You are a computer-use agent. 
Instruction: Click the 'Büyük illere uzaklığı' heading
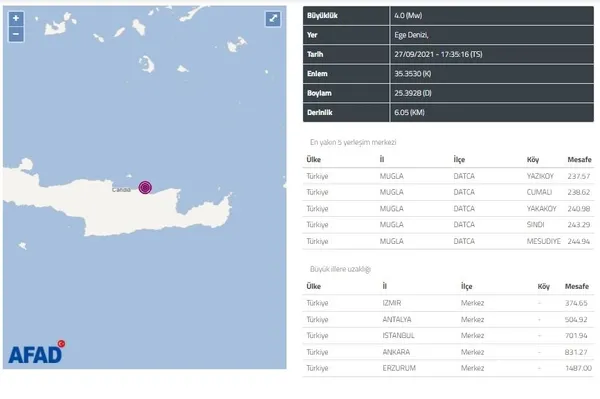(x=340, y=269)
